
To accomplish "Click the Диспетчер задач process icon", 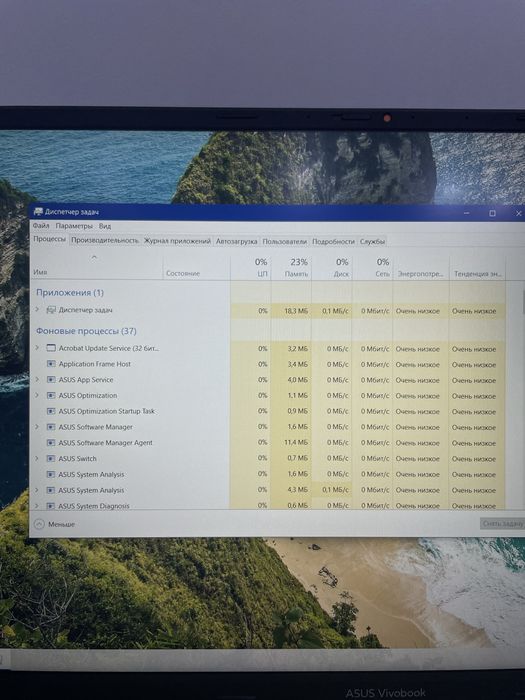I will (51, 310).
